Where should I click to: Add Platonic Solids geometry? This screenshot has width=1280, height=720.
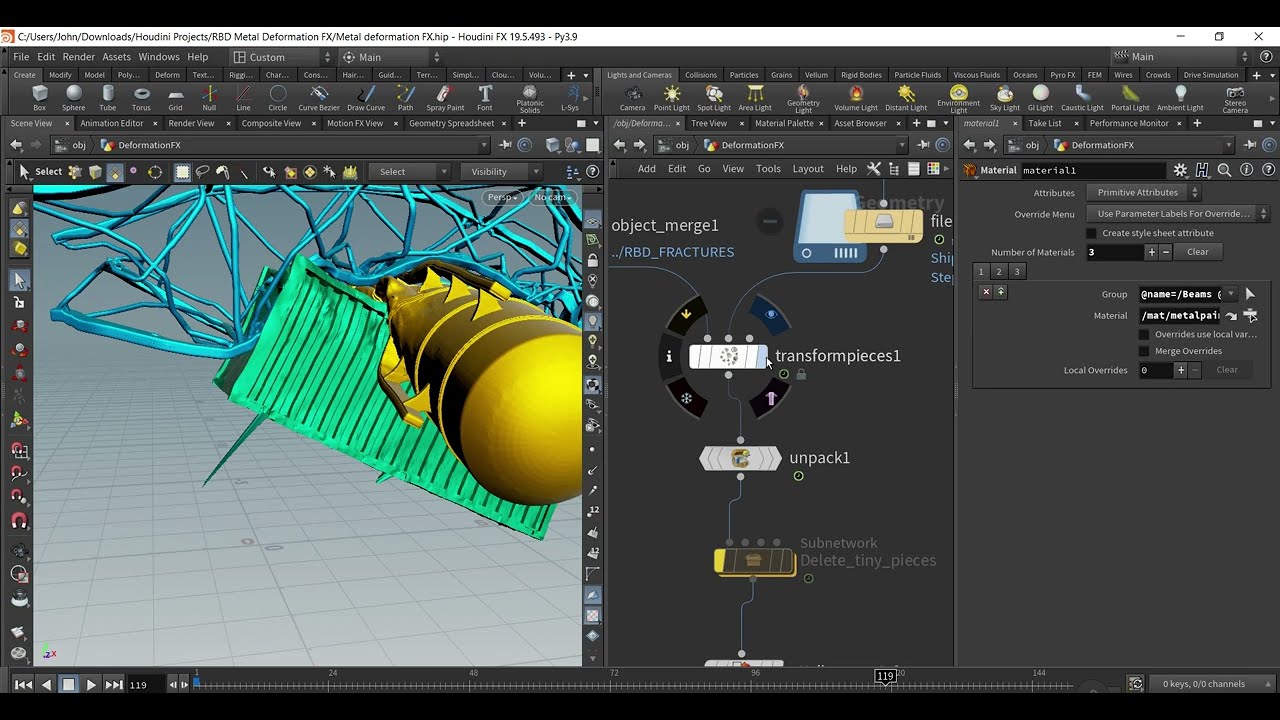point(530,98)
